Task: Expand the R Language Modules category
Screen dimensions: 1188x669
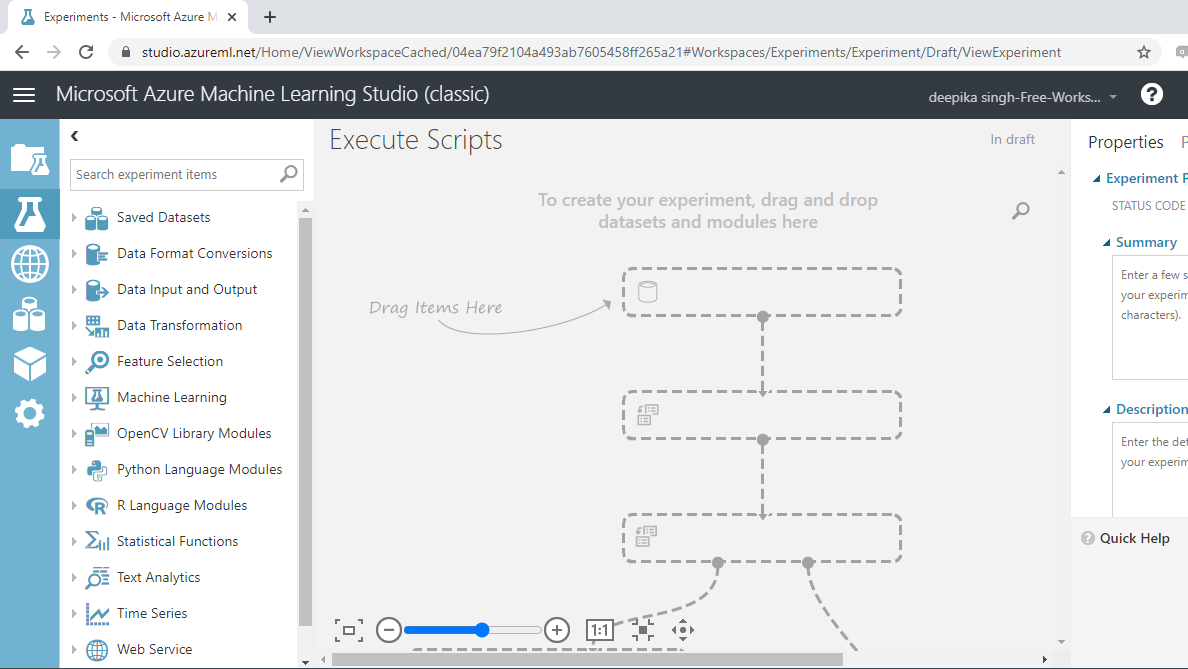Action: point(74,505)
